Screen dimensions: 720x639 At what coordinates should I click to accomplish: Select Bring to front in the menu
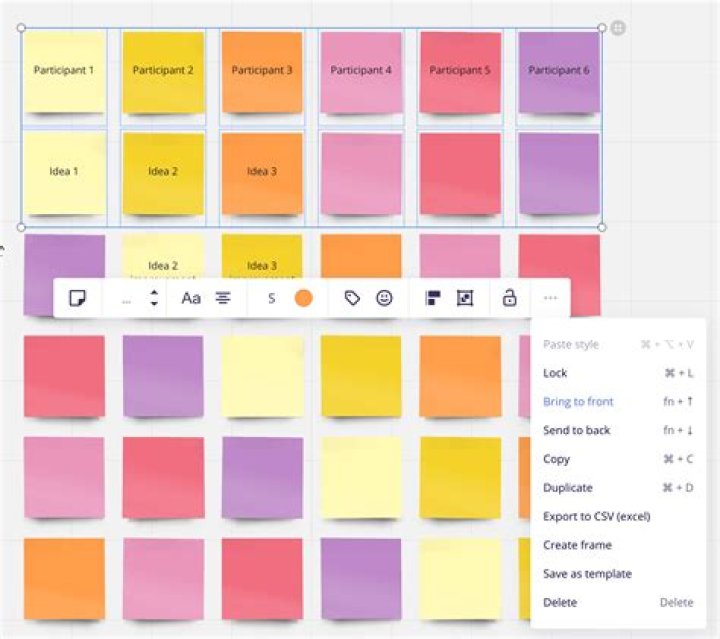coord(618,402)
